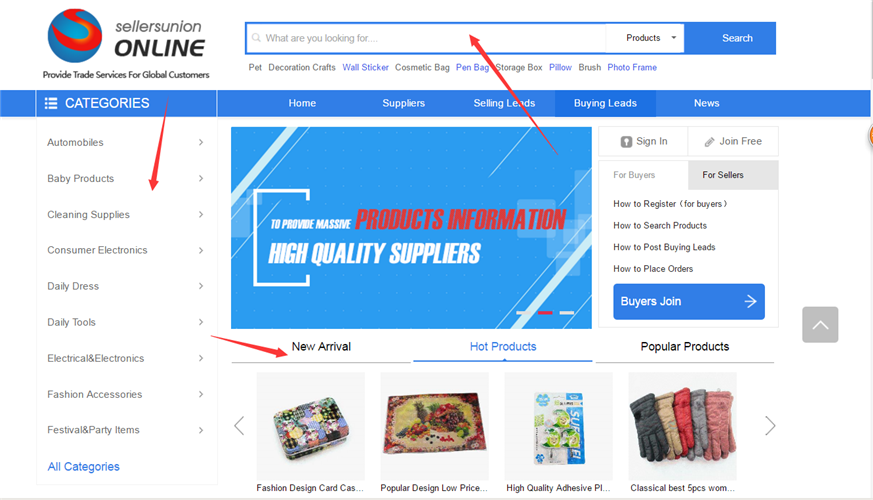Click the sellersunion ONLINE logo
The width and height of the screenshot is (873, 500).
click(x=126, y=43)
